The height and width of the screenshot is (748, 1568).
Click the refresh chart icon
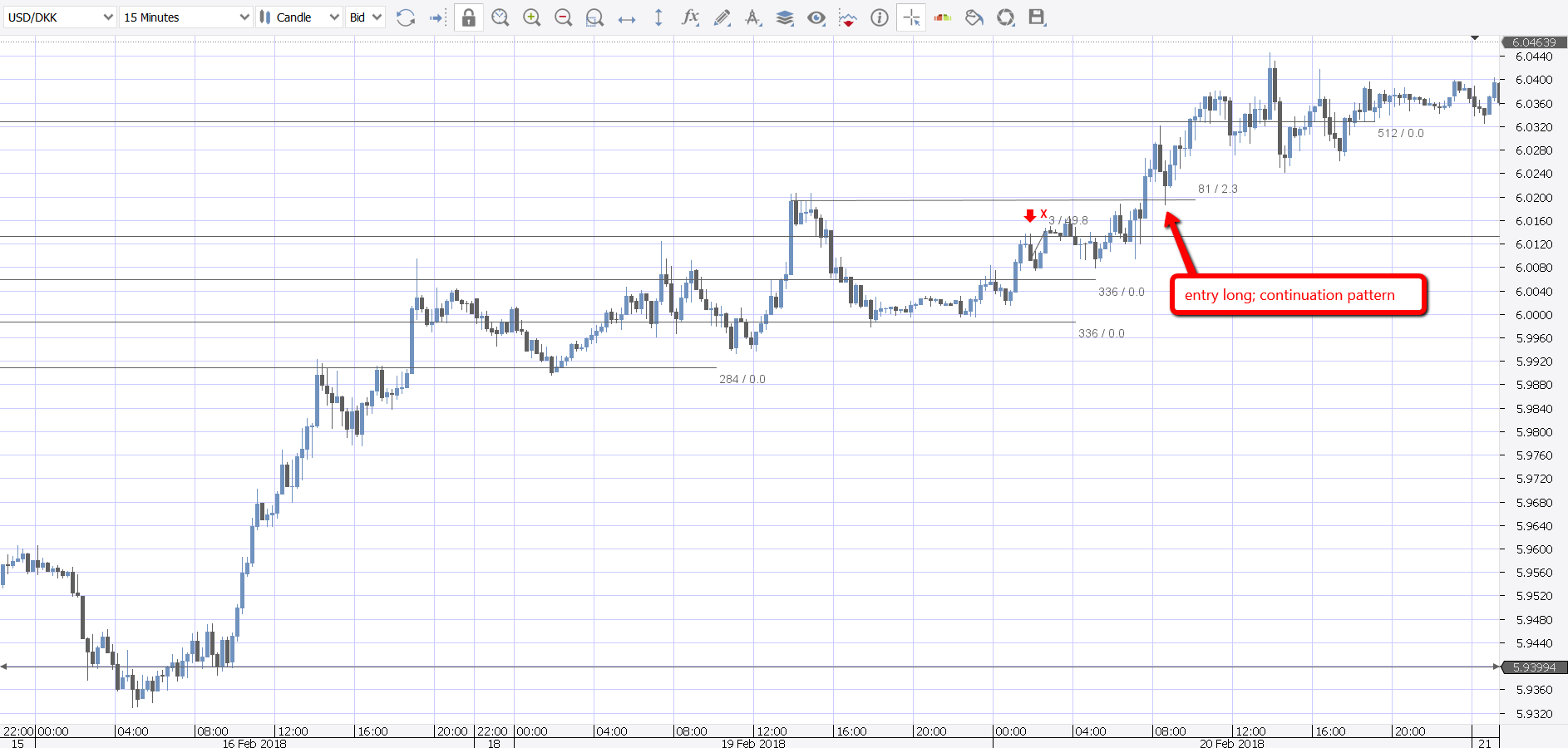[406, 17]
